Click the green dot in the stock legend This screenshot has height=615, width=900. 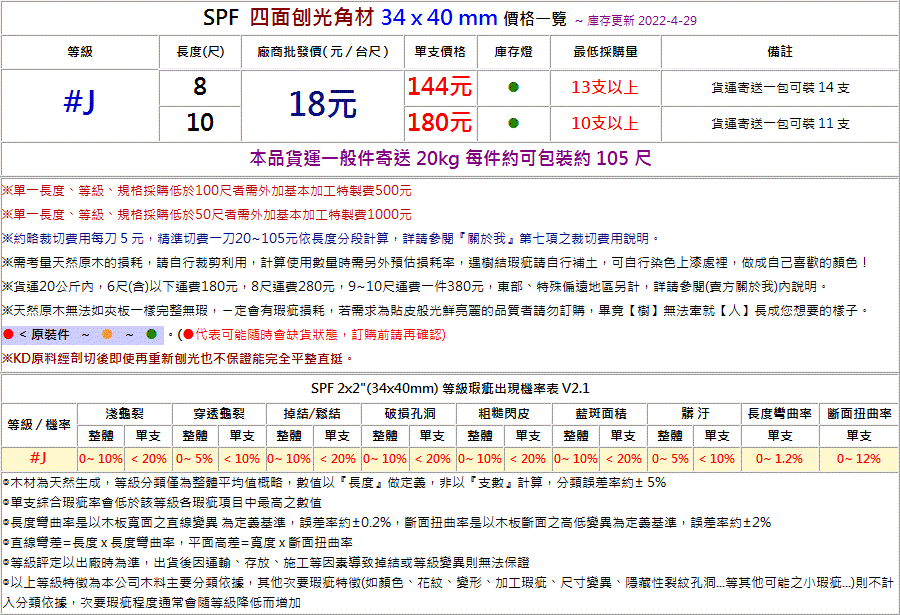pyautogui.click(x=152, y=334)
